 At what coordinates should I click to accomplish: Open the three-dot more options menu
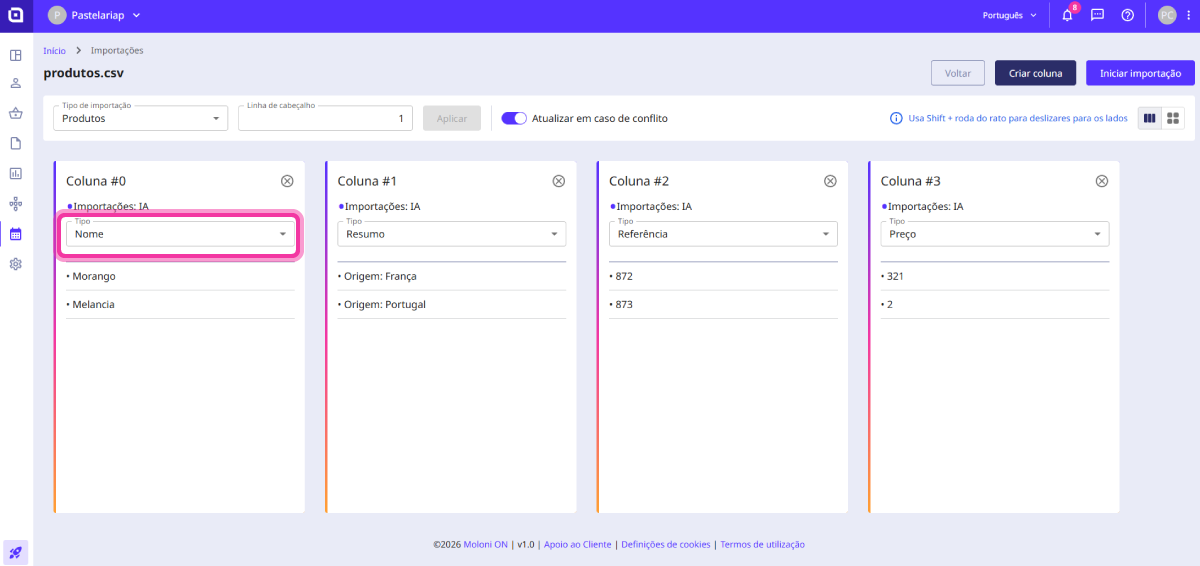[x=1187, y=15]
